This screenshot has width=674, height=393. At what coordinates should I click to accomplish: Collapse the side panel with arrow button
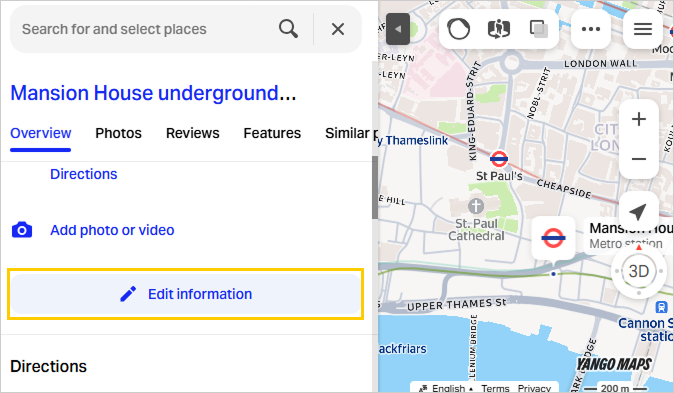tap(398, 29)
